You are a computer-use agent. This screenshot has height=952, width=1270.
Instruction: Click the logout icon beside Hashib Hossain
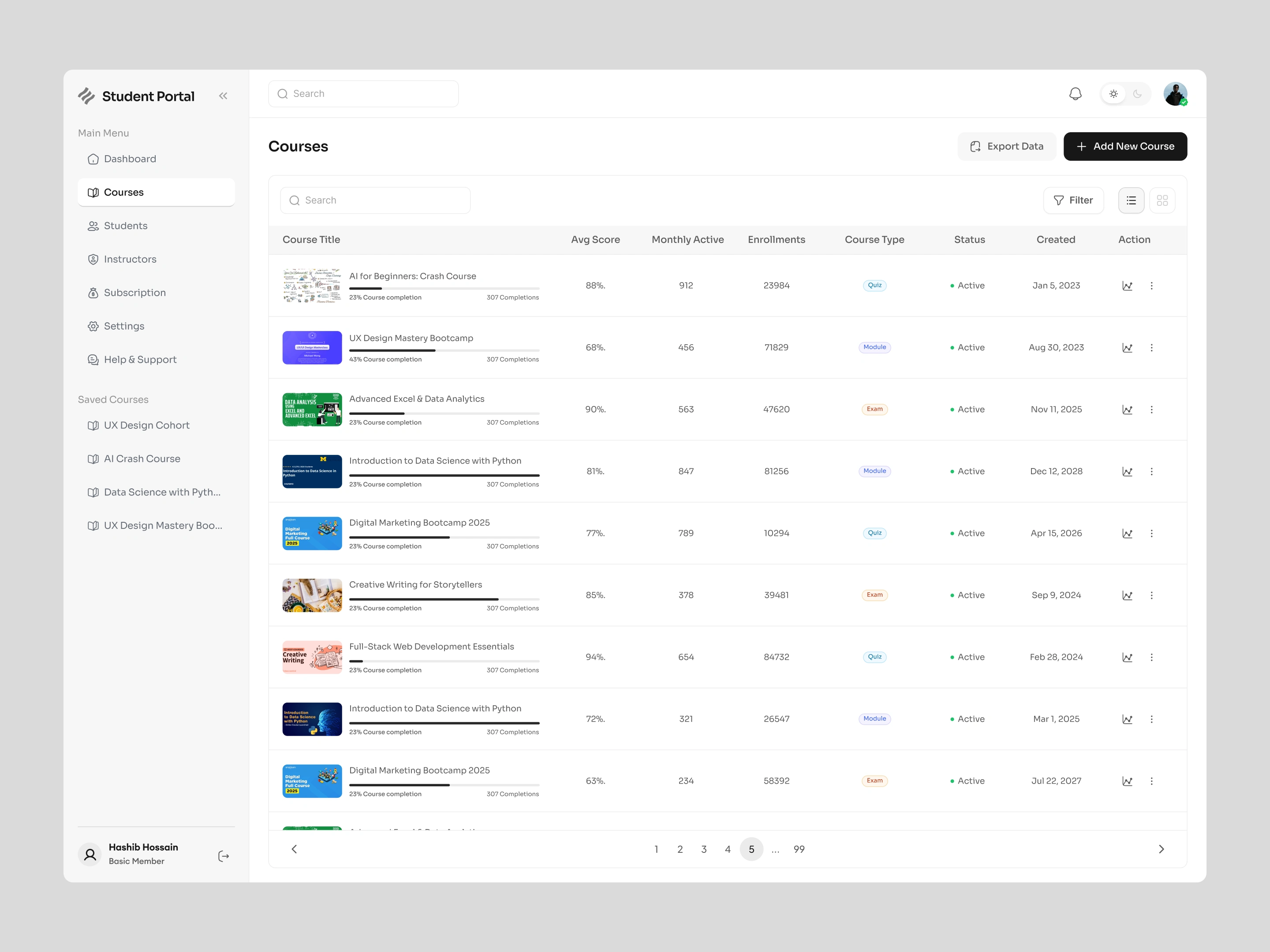coord(224,856)
